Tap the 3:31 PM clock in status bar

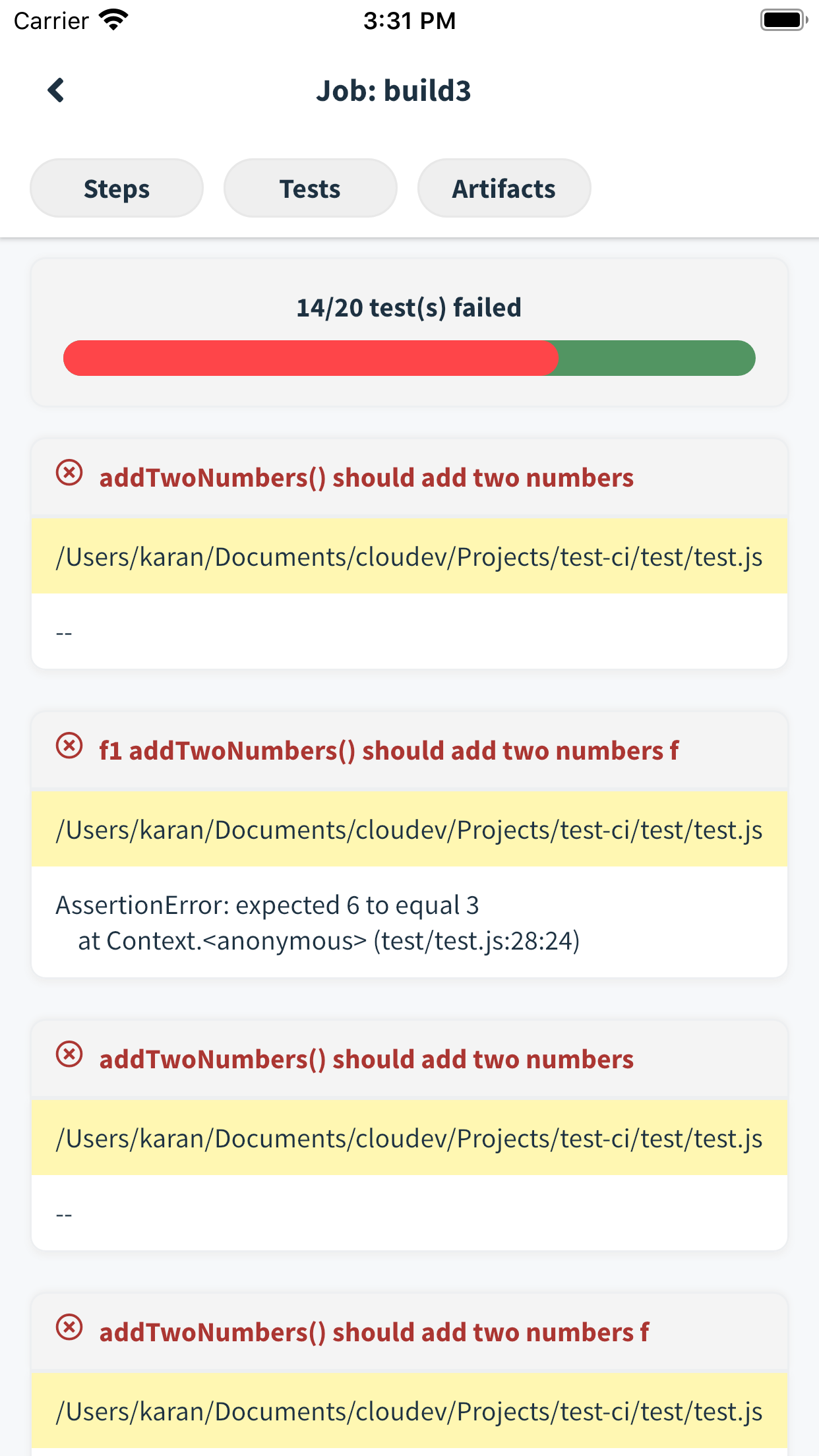[x=409, y=20]
